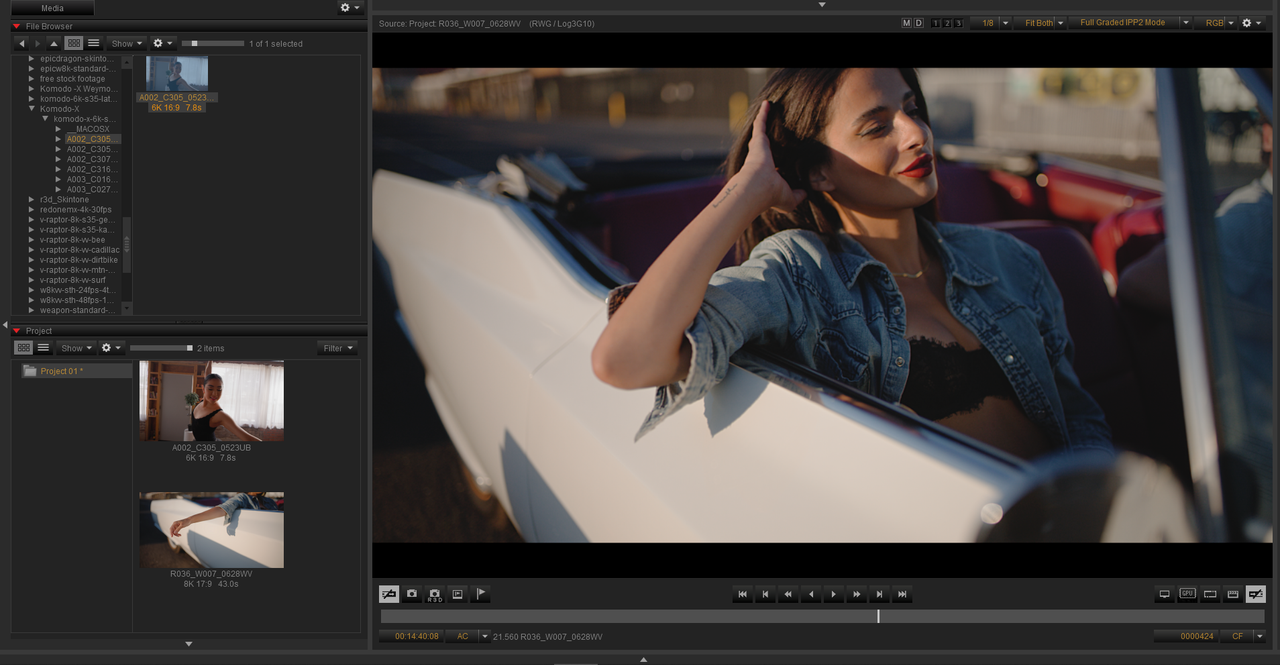Select the R036_W007_0628WV project clip thumbnail
The width and height of the screenshot is (1280, 665).
pos(211,530)
